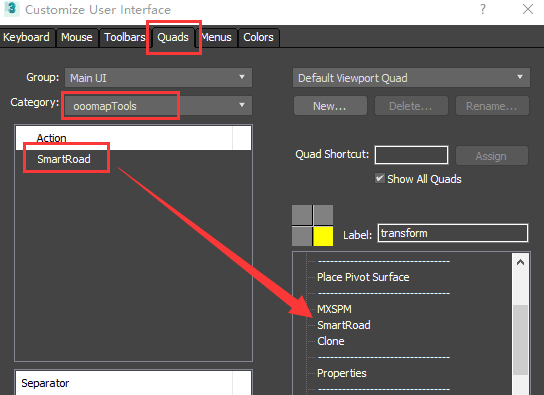Screen dimensions: 544x395
Task: Select SmartRoad in the Action list
Action: [x=64, y=159]
